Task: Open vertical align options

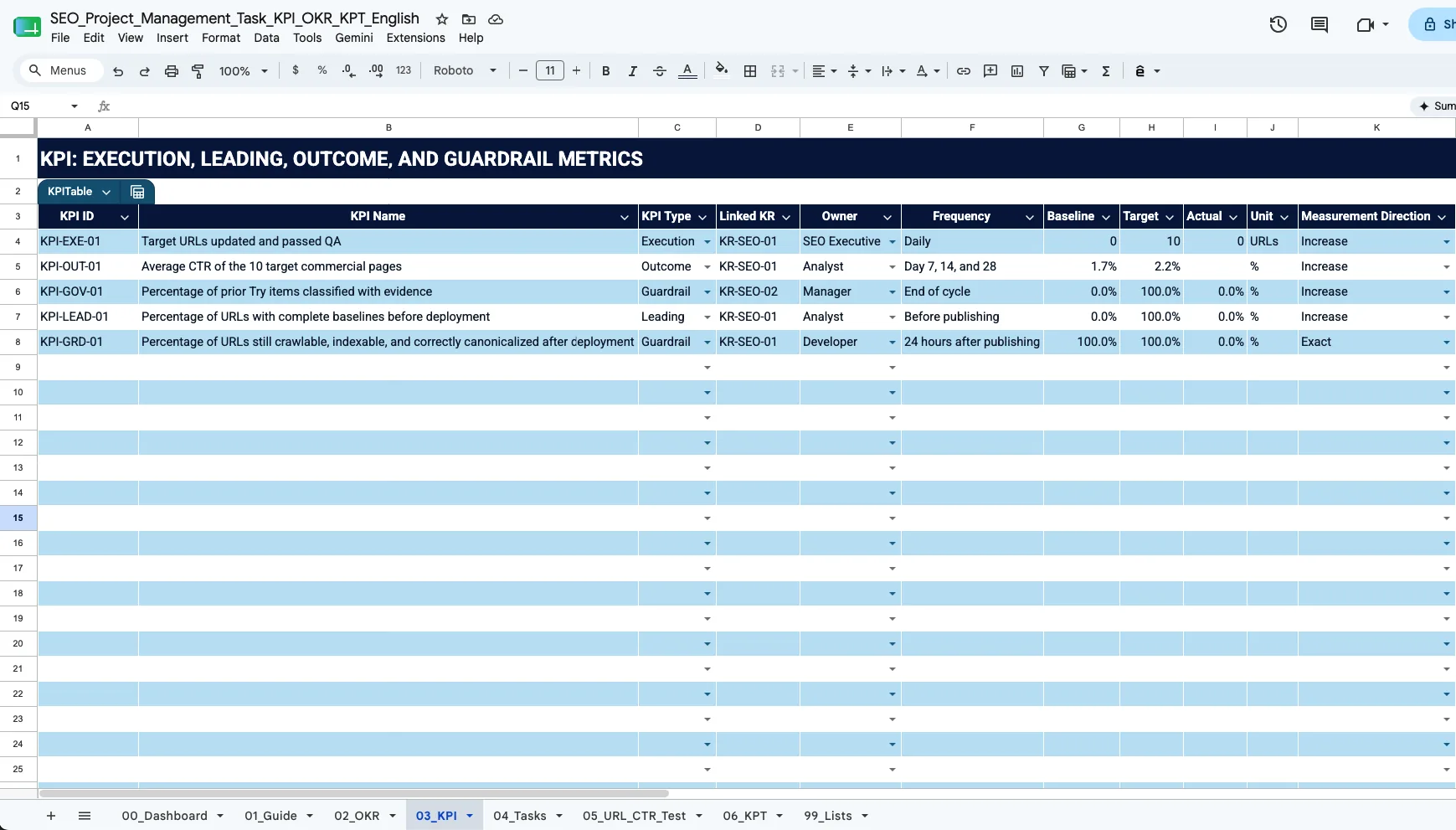Action: [859, 71]
